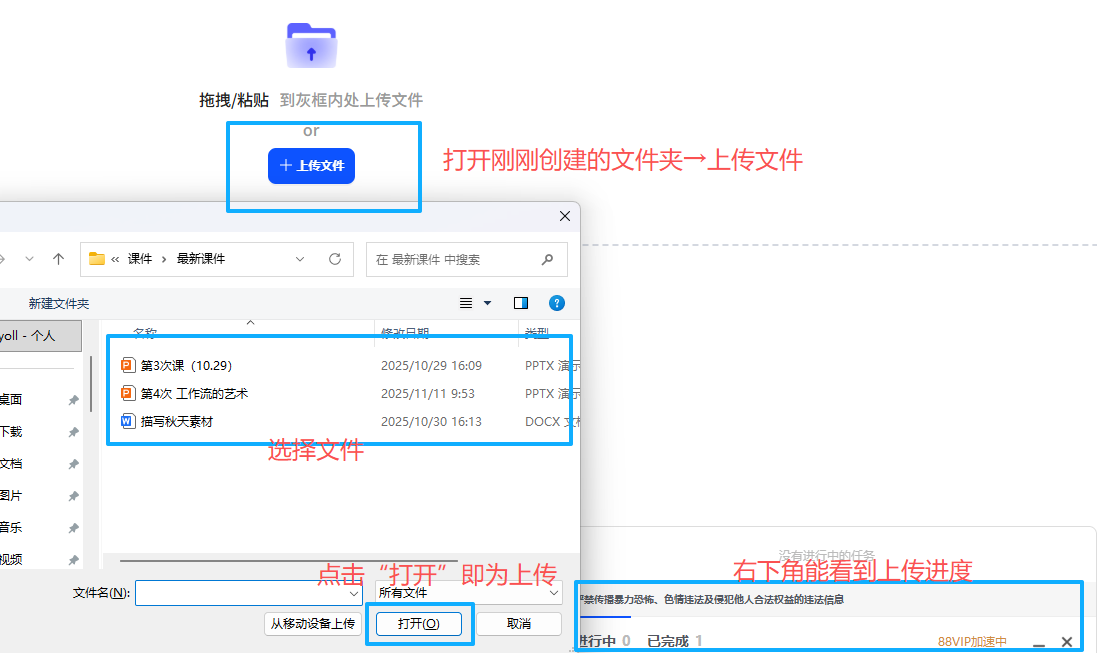Screen dimensions: 1097x653
Task: Click the pin icon beside 下载
Action: point(73,433)
